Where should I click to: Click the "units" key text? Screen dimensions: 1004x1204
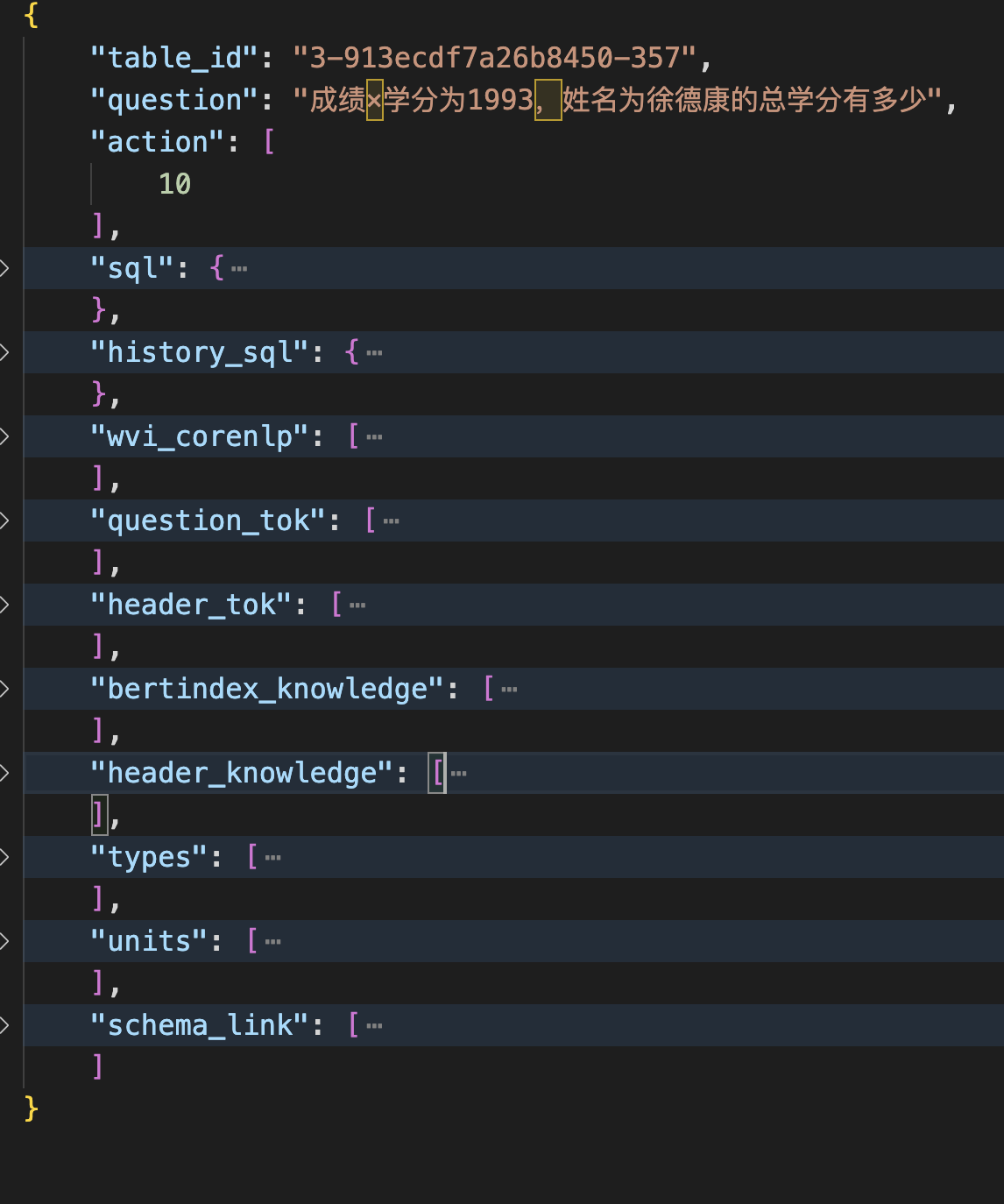(x=149, y=941)
